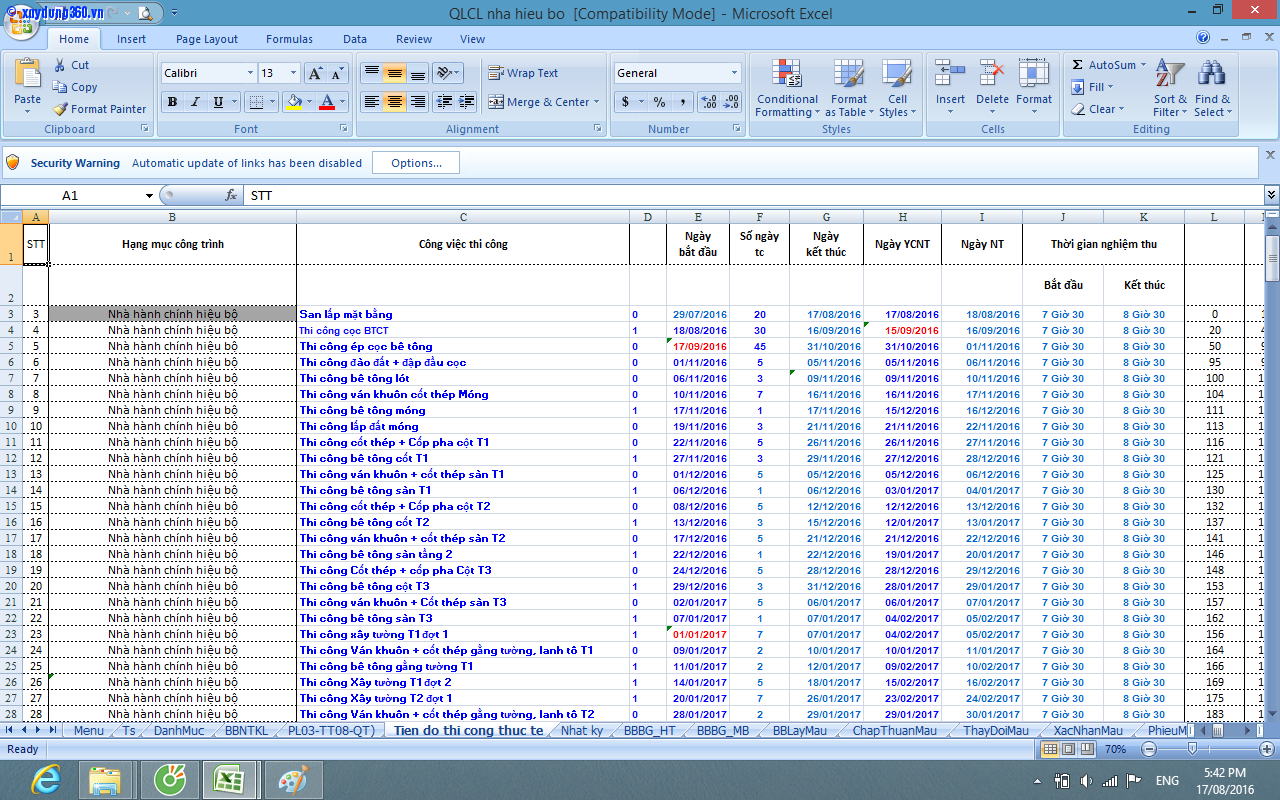
Task: Click Increase Decimal icon
Action: (709, 102)
